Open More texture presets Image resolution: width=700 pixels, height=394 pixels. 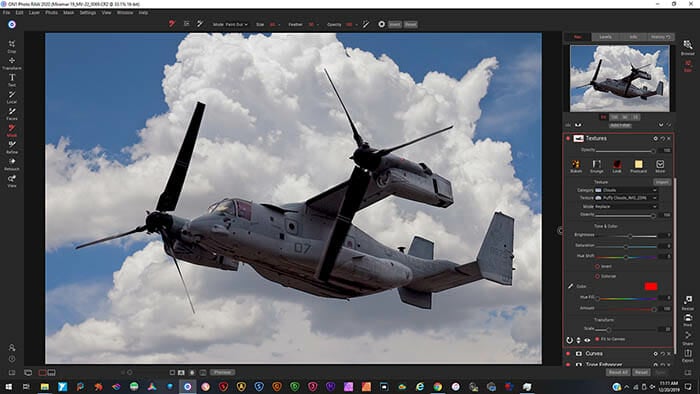pos(660,165)
